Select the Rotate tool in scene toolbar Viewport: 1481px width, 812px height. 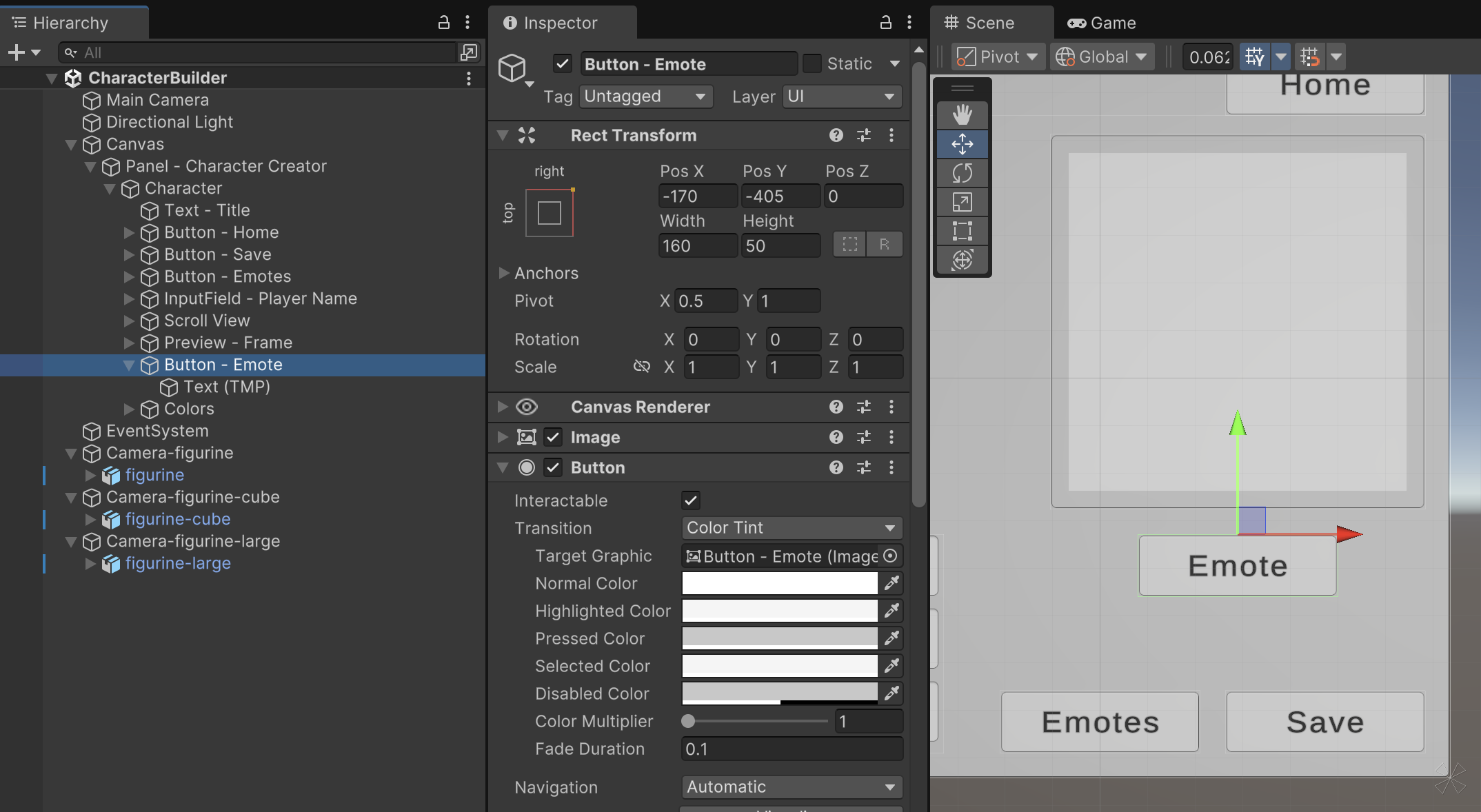962,173
